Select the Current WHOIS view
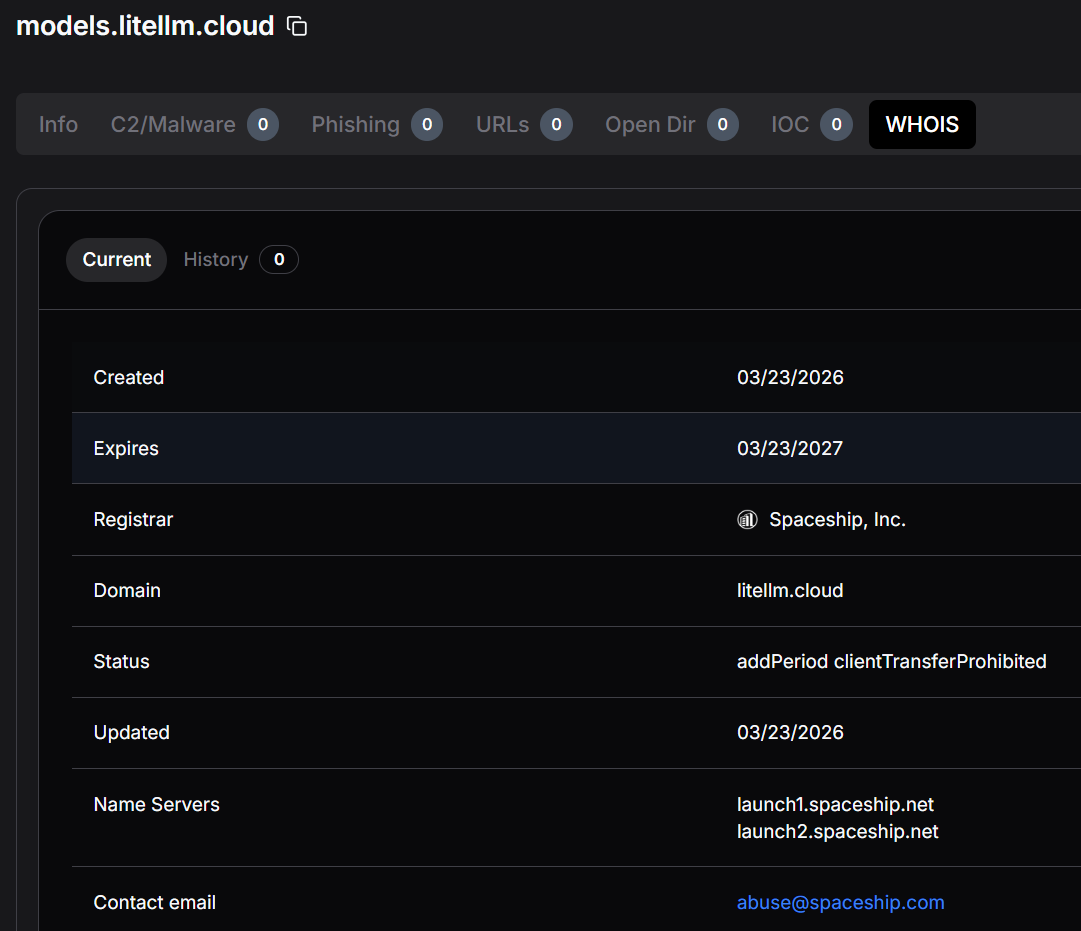 116,259
